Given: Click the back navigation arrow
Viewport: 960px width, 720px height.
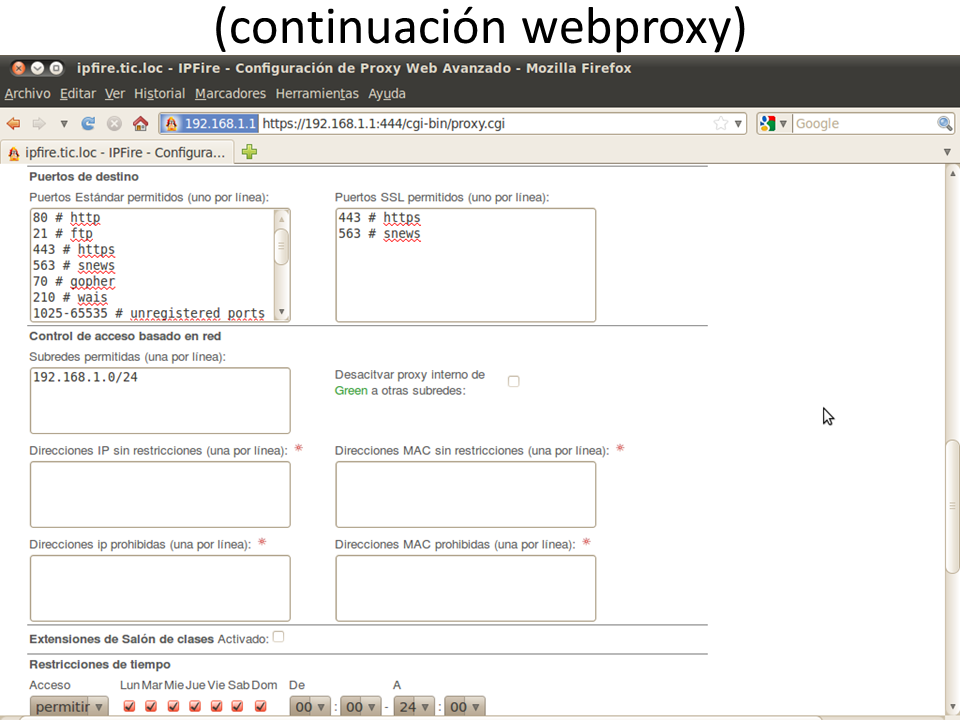Looking at the screenshot, I should click(13, 124).
